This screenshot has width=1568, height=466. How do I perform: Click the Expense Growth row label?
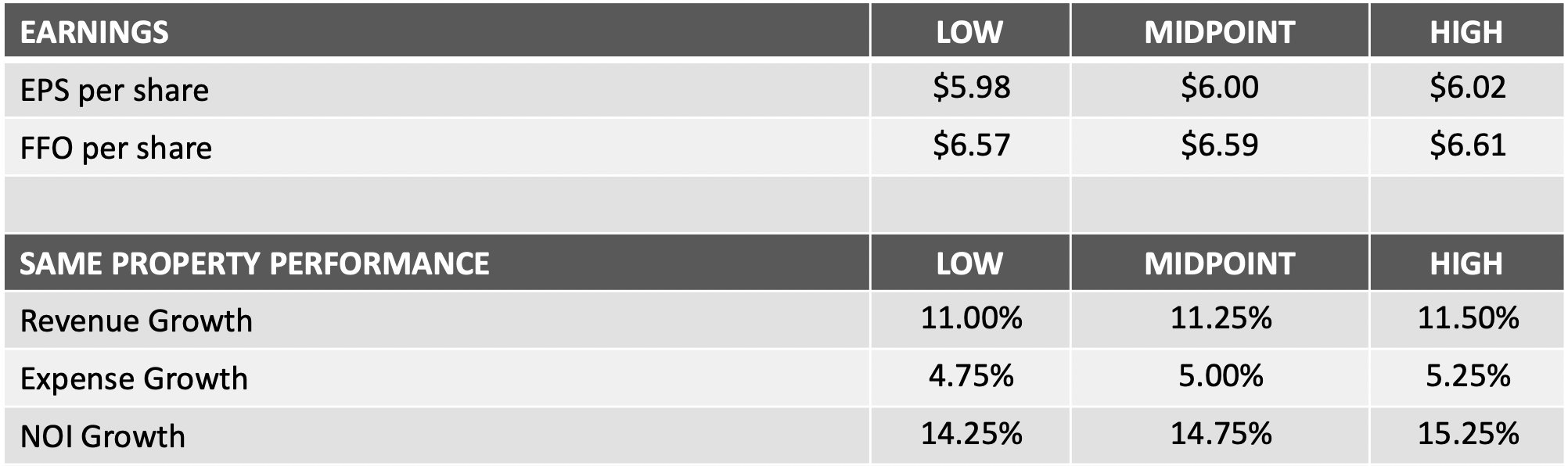tap(134, 379)
